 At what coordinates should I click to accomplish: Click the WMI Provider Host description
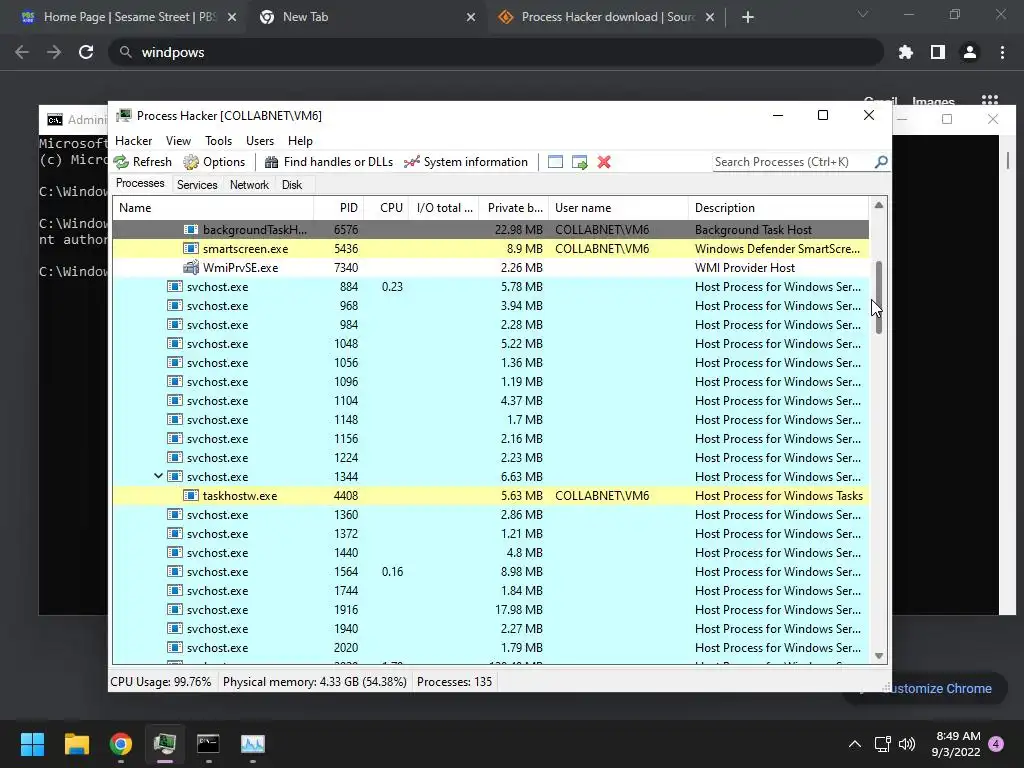[744, 268]
